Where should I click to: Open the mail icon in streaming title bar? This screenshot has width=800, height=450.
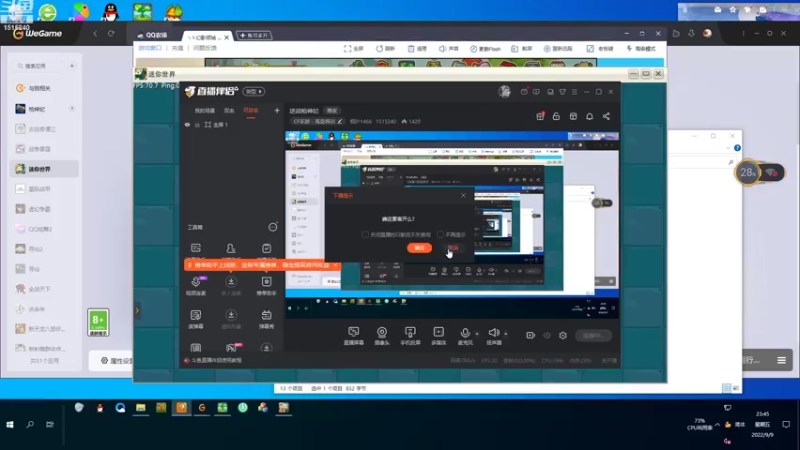coord(524,92)
